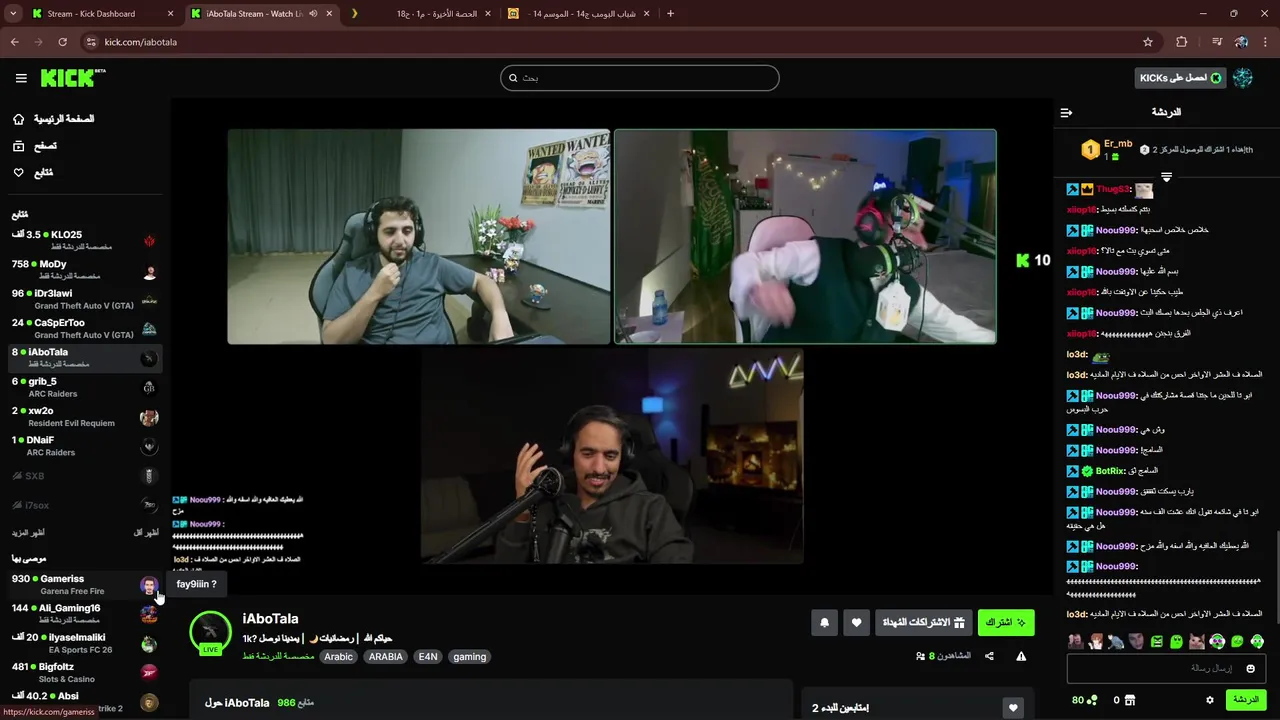This screenshot has height=720, width=1280.
Task: Open MoDy channel in sidebar
Action: pyautogui.click(x=84, y=269)
